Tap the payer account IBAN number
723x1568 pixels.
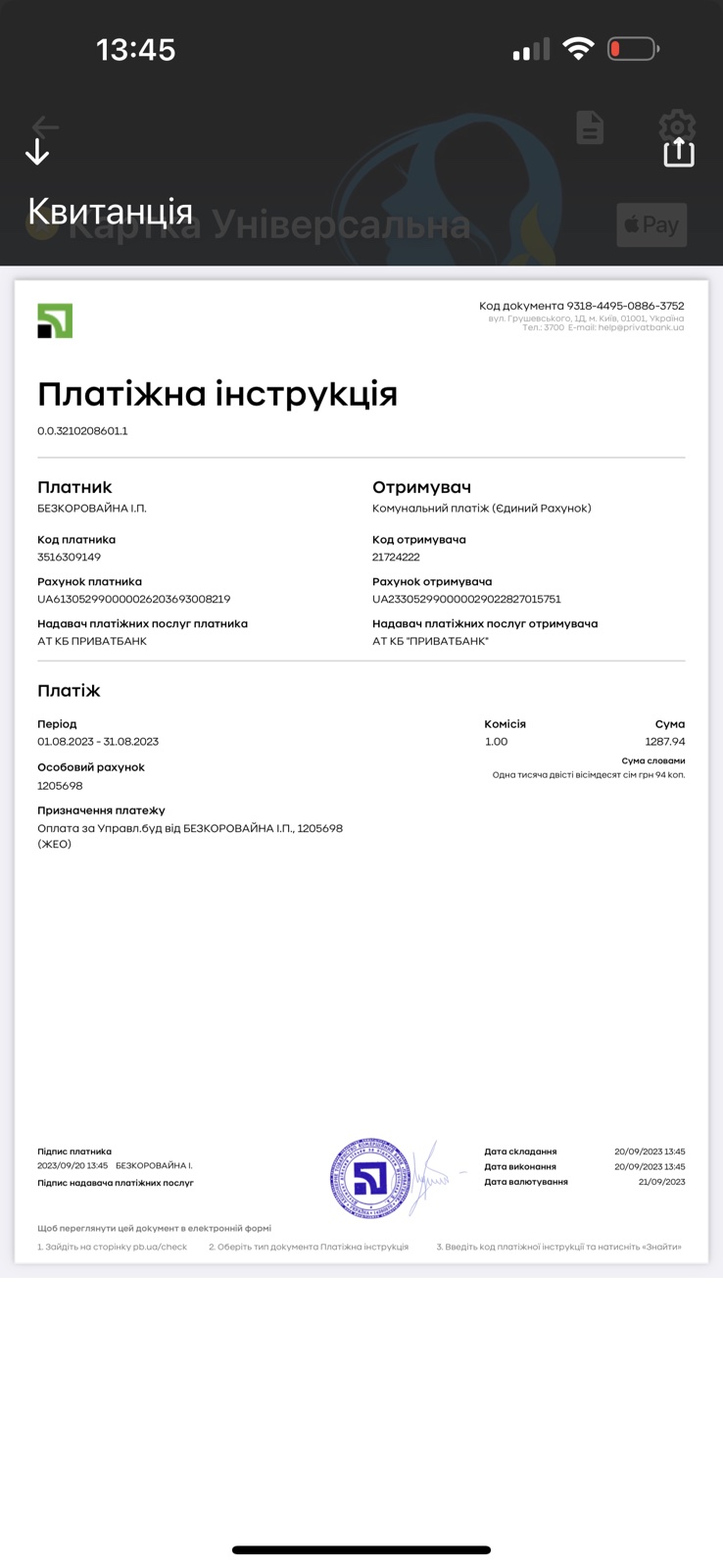[133, 599]
